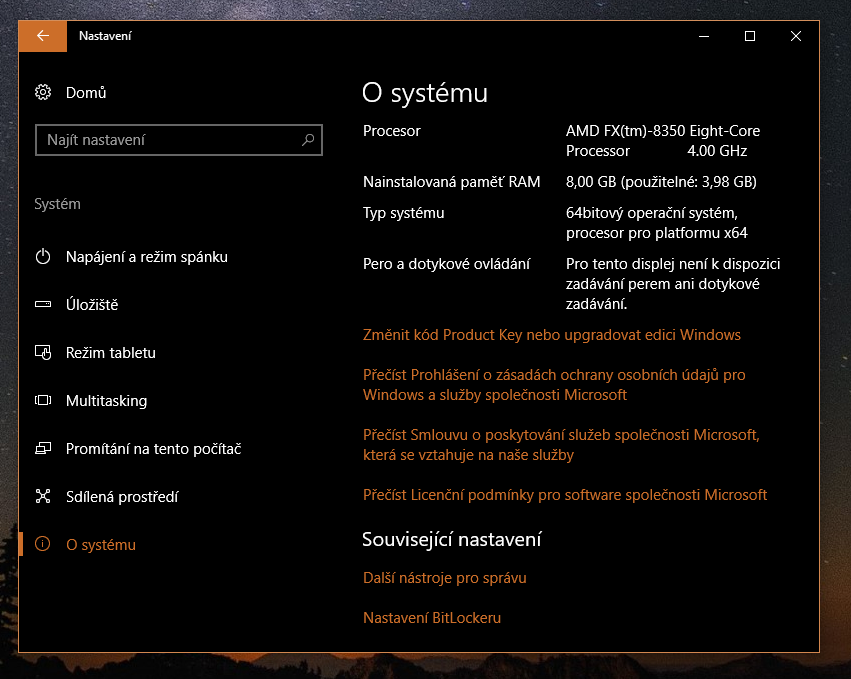Select the Multitasking menu item
851x679 pixels.
(x=106, y=401)
